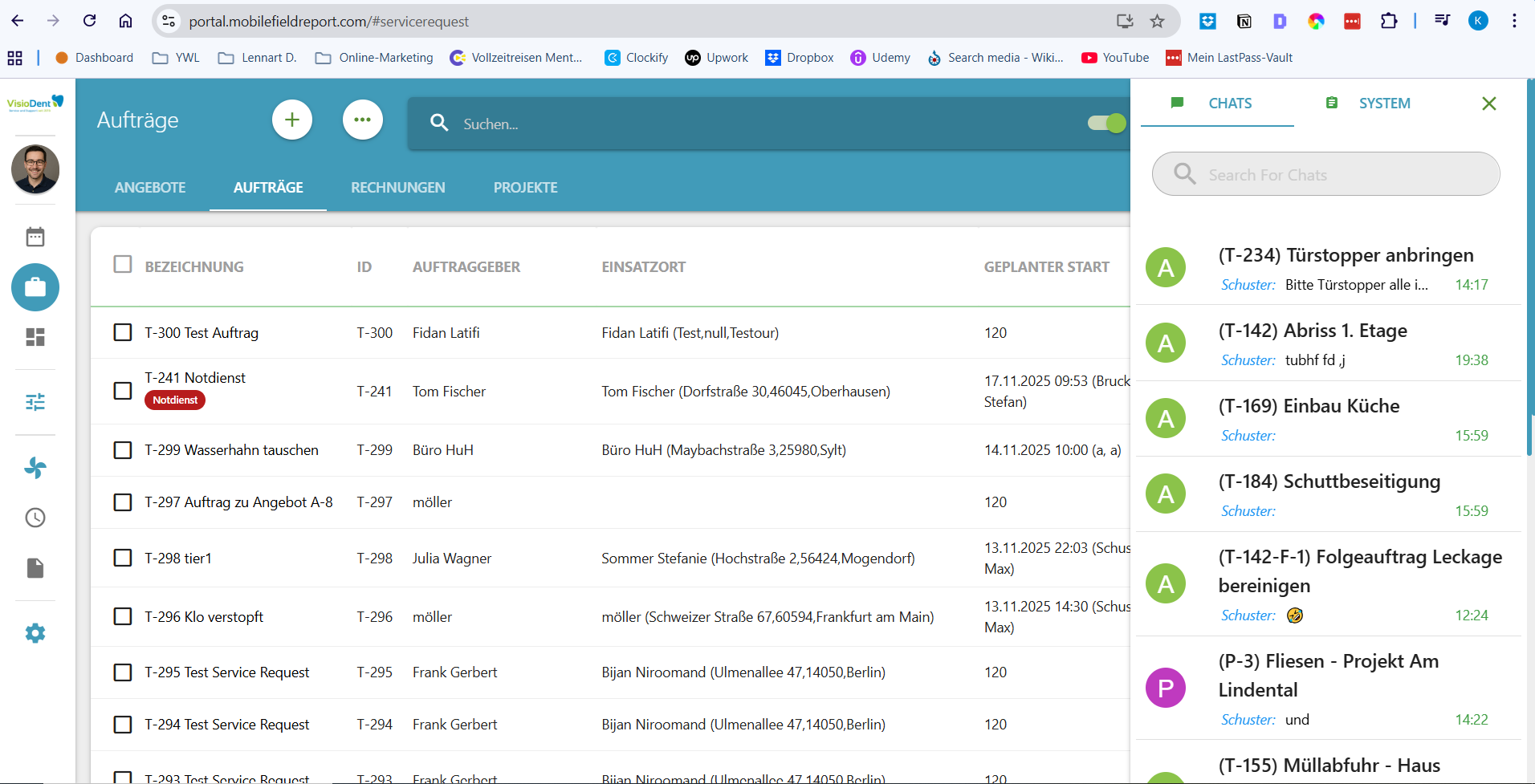Open the YouTube bookmark
The width and height of the screenshot is (1535, 784).
tap(1115, 58)
